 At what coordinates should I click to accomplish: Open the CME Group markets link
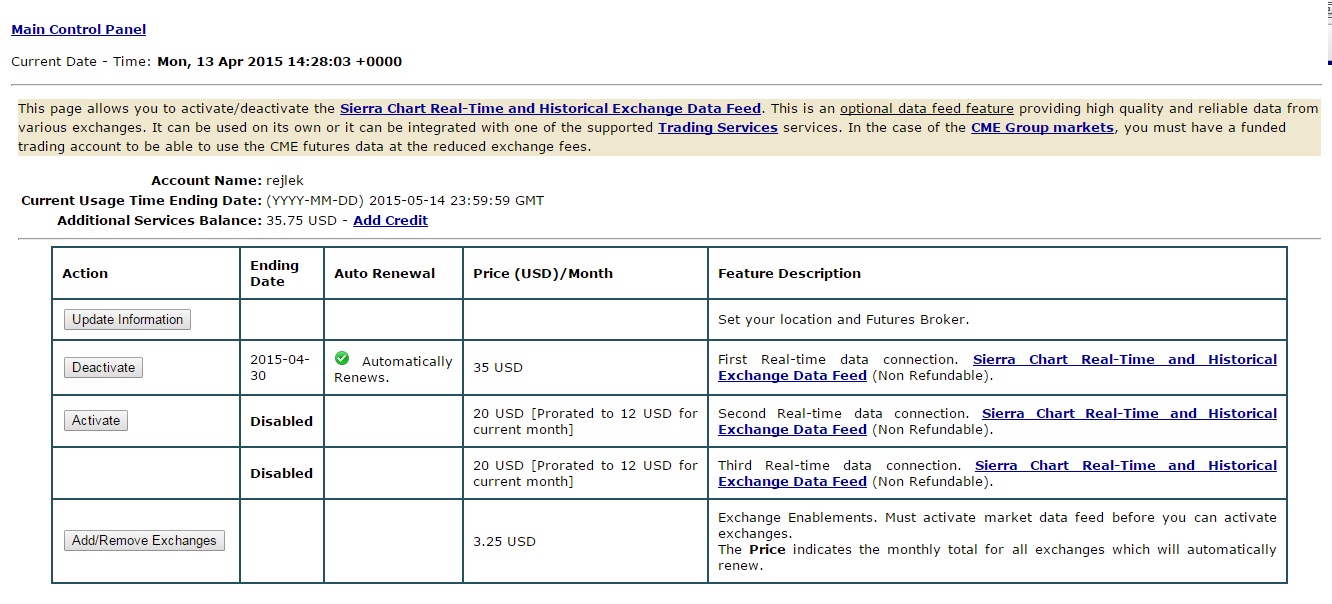(x=1042, y=128)
